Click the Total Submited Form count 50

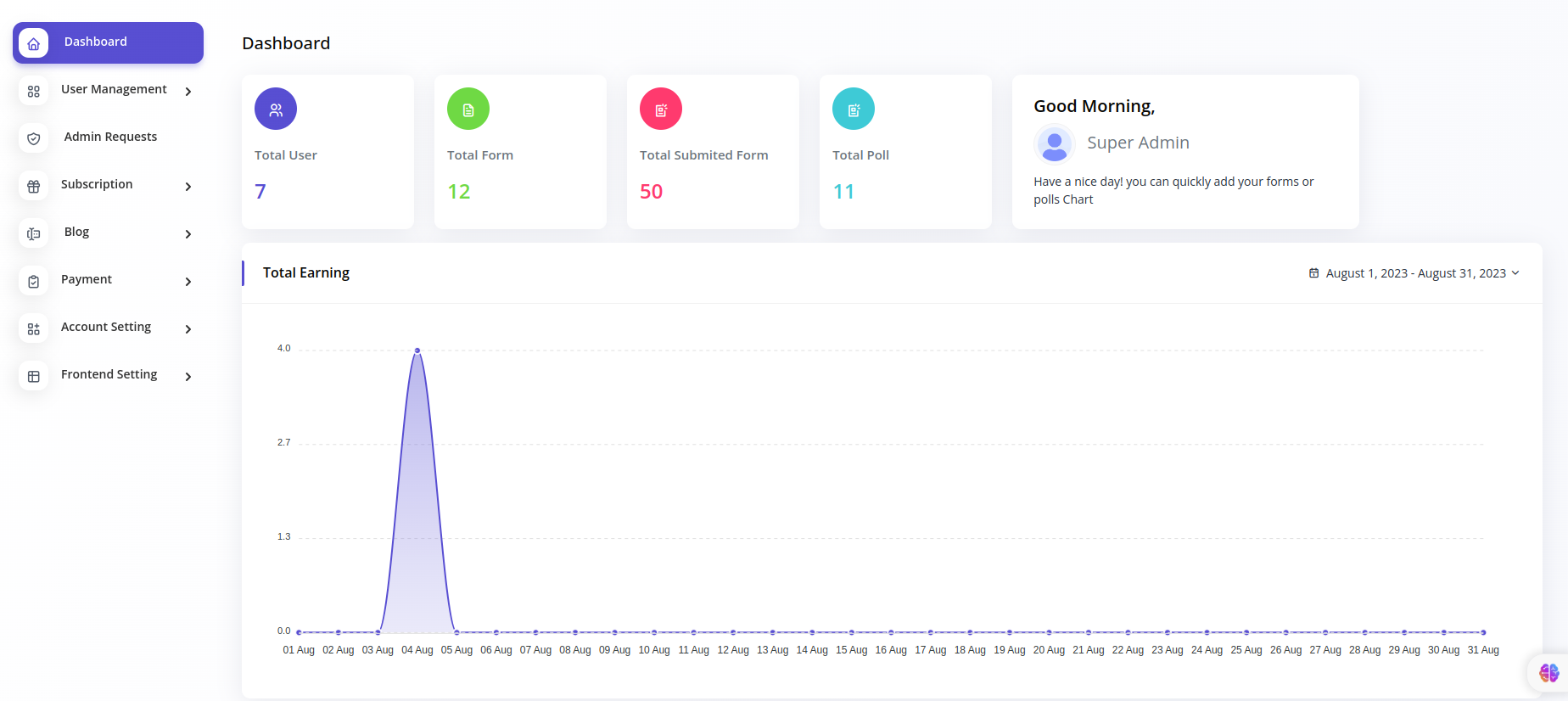(652, 192)
